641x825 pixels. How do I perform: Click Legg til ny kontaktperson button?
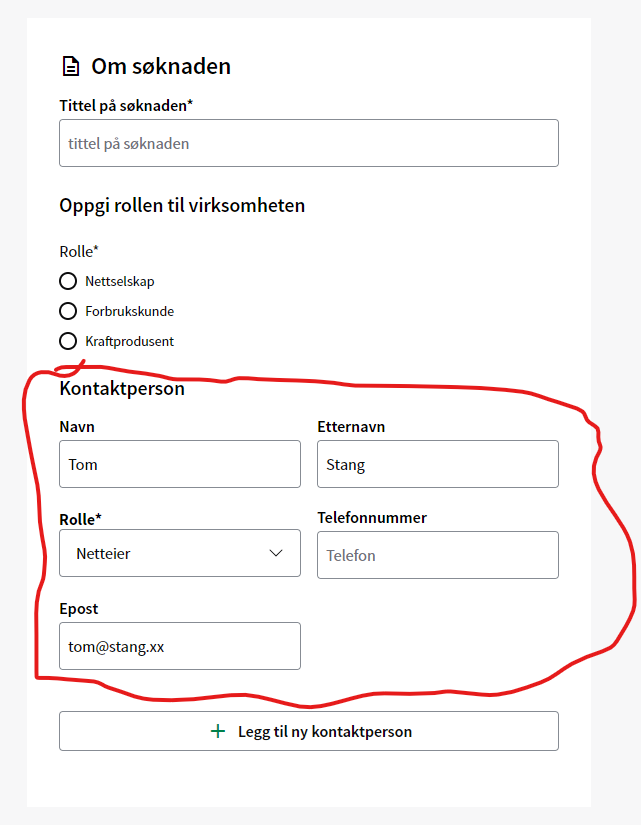(x=309, y=731)
